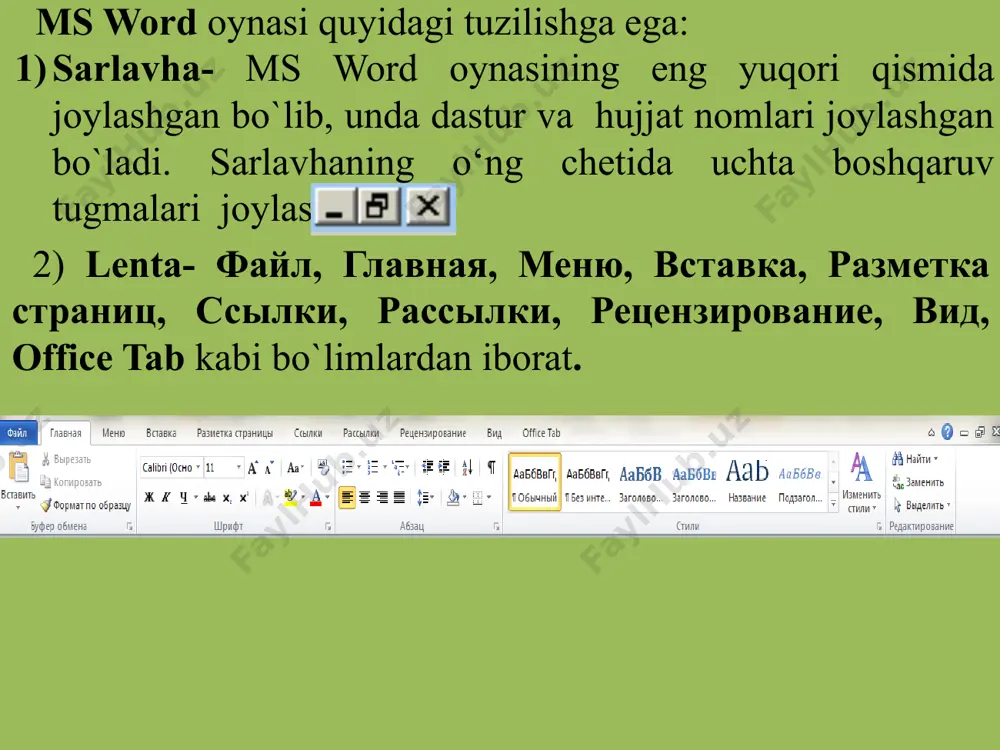Screen dimensions: 1000x750
Task: Open Шрифт dialog launcher
Action: 328,526
